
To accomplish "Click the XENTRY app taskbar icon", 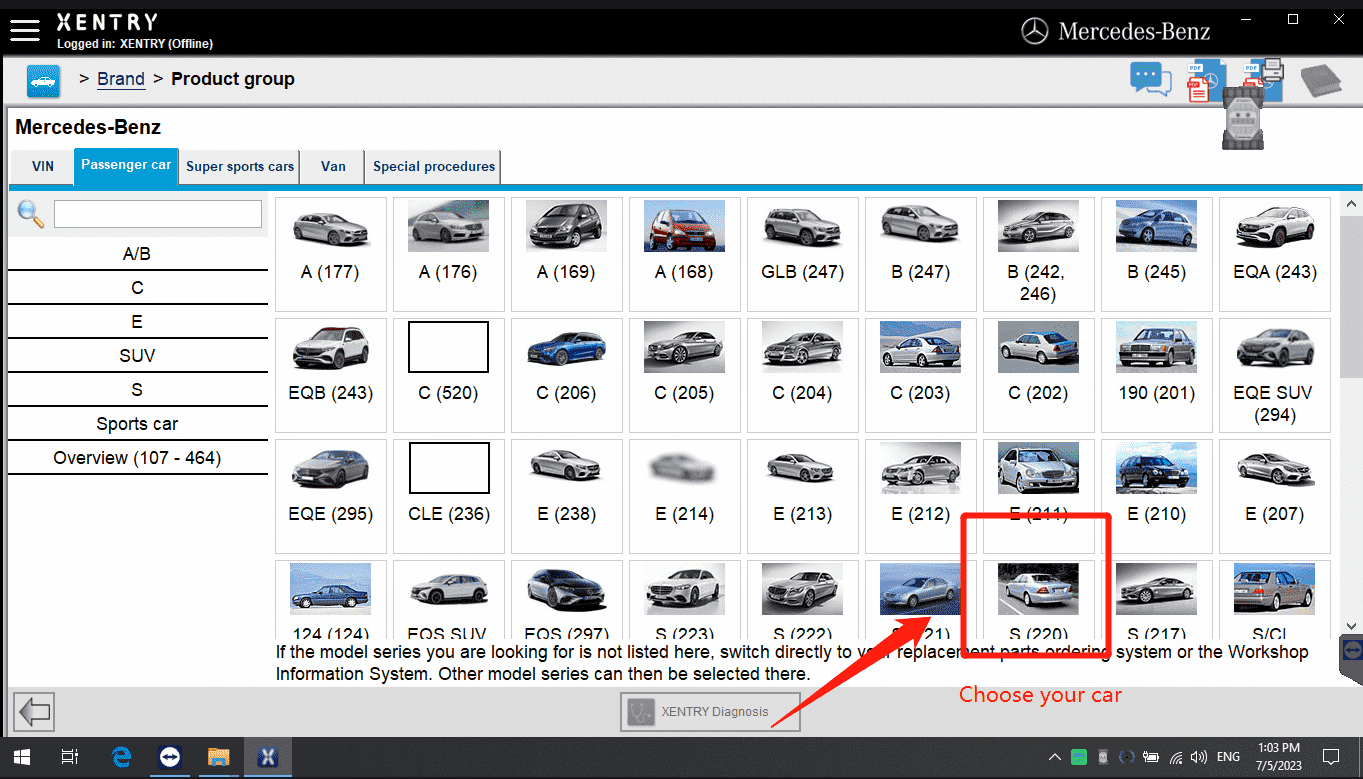I will pos(267,758).
